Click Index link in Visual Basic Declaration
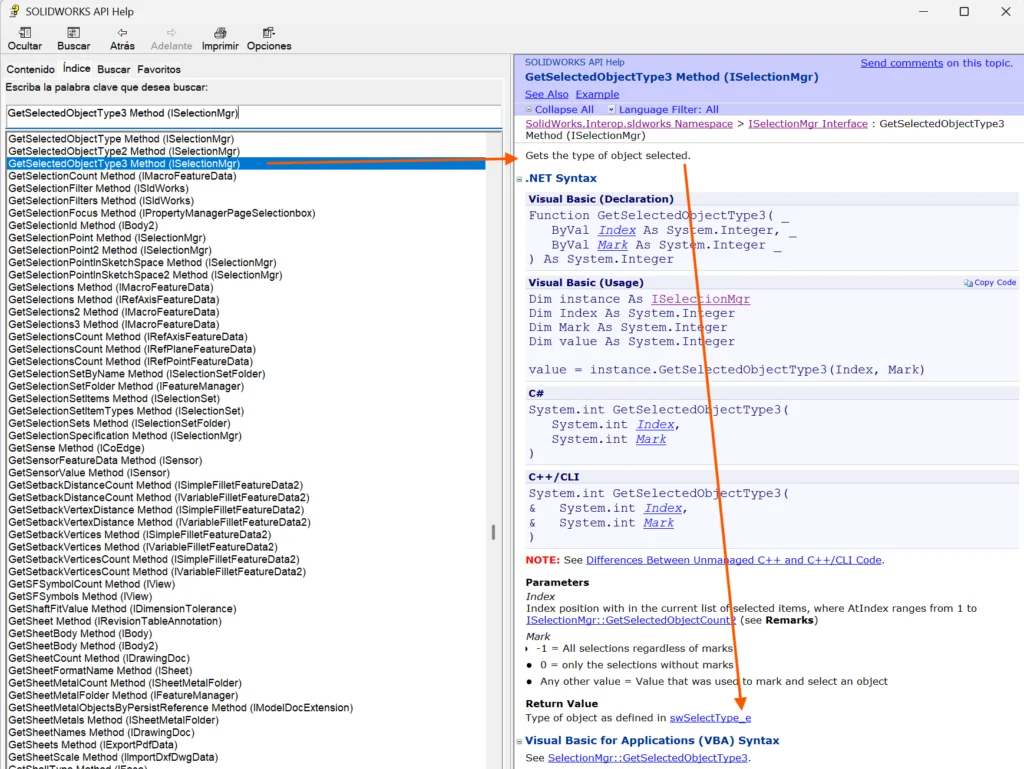This screenshot has width=1024, height=769. coord(616,230)
